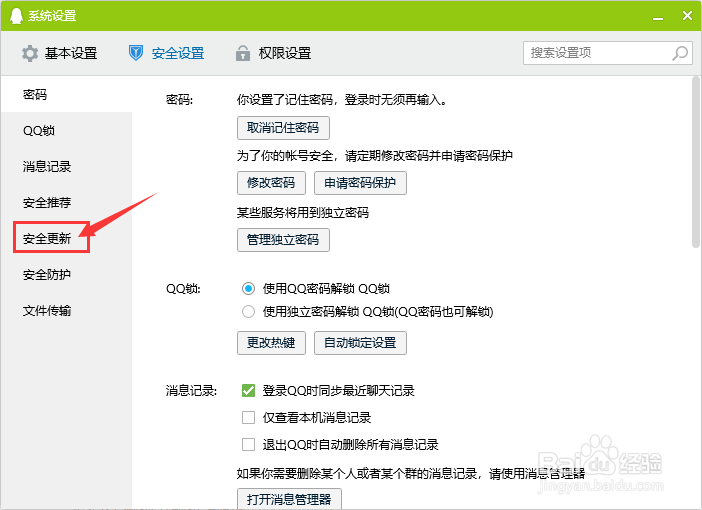Click the padlock icon beside 权限设置

coord(243,53)
